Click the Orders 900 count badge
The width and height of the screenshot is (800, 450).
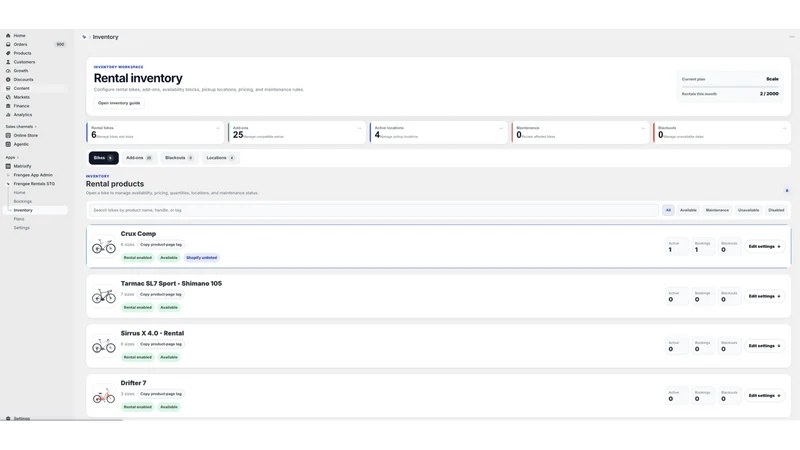(x=60, y=44)
